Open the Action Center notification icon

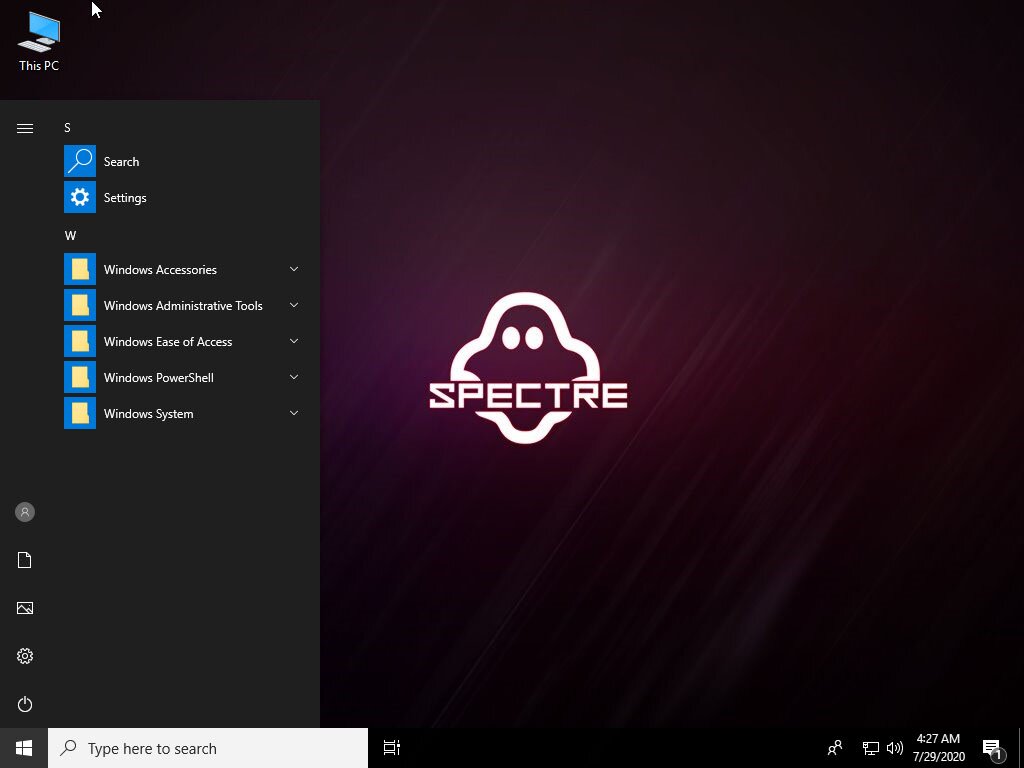[994, 750]
